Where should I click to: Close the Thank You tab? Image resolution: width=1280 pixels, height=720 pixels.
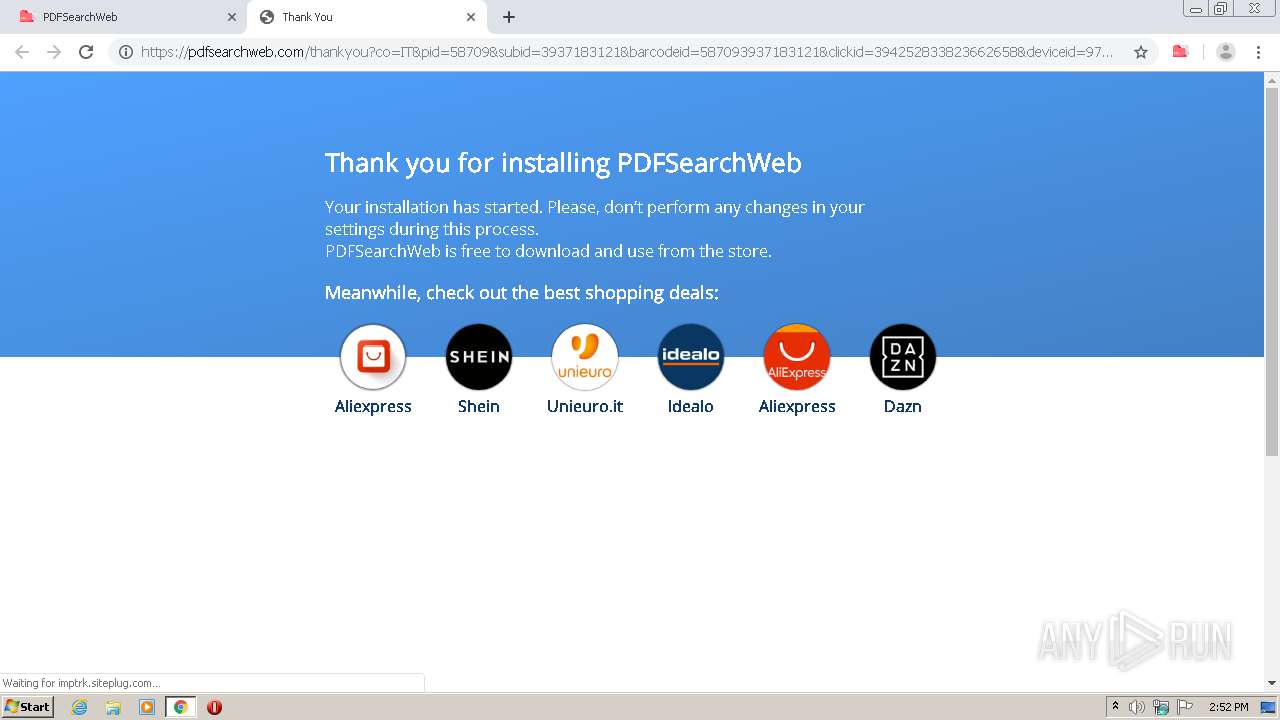click(x=471, y=17)
